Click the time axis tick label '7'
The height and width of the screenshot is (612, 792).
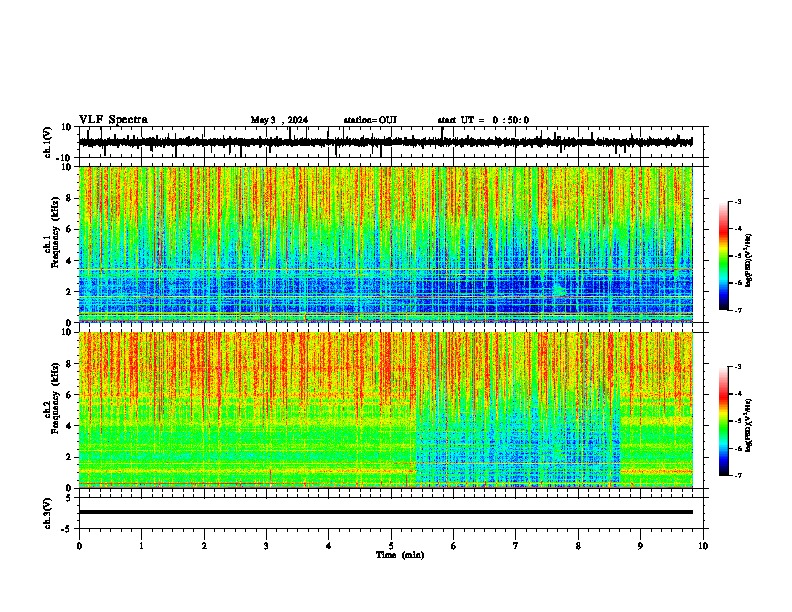tap(516, 546)
